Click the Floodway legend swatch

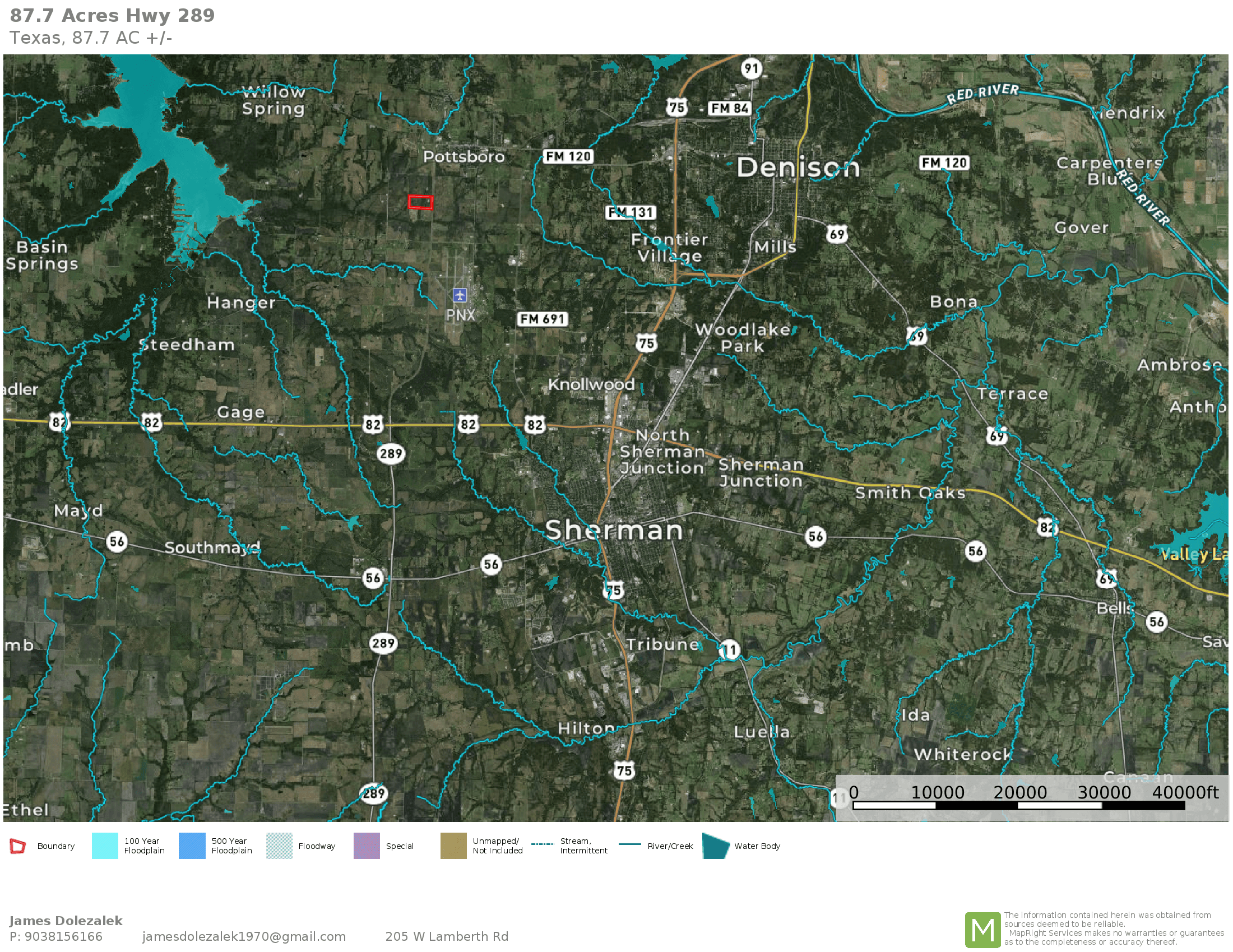click(279, 846)
